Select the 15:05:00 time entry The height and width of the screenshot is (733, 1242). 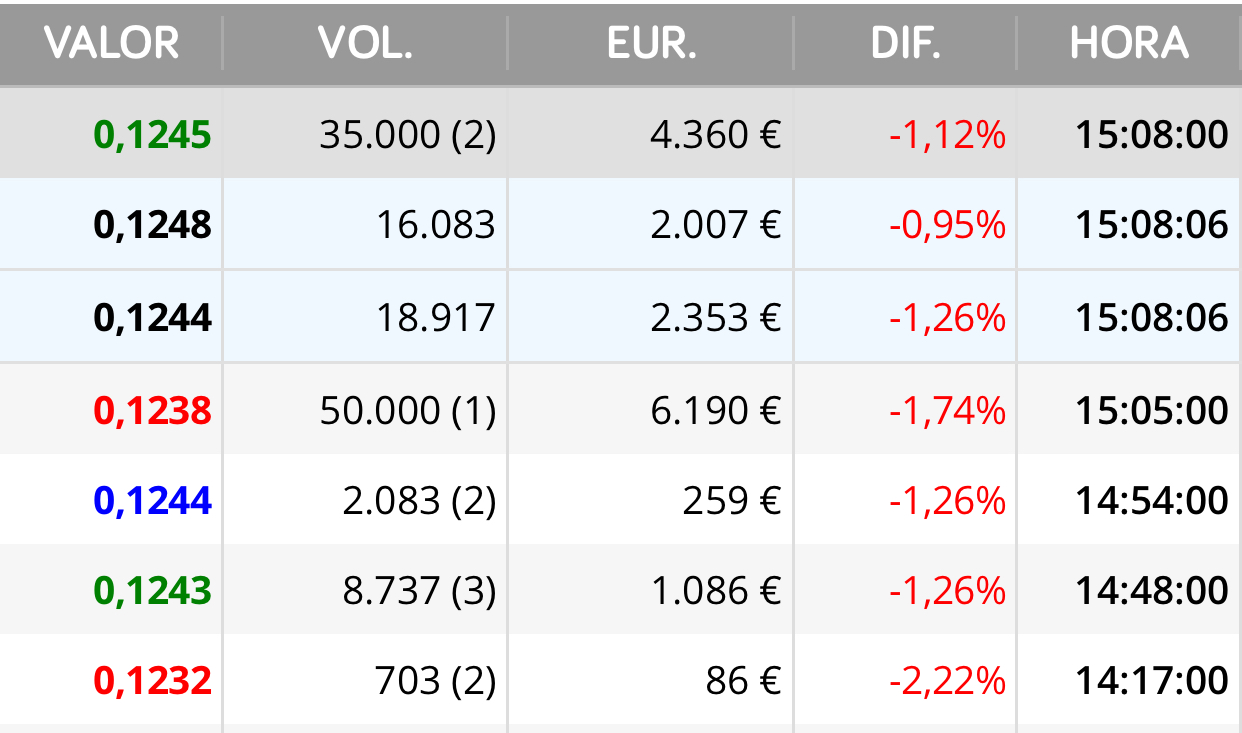click(x=1152, y=410)
